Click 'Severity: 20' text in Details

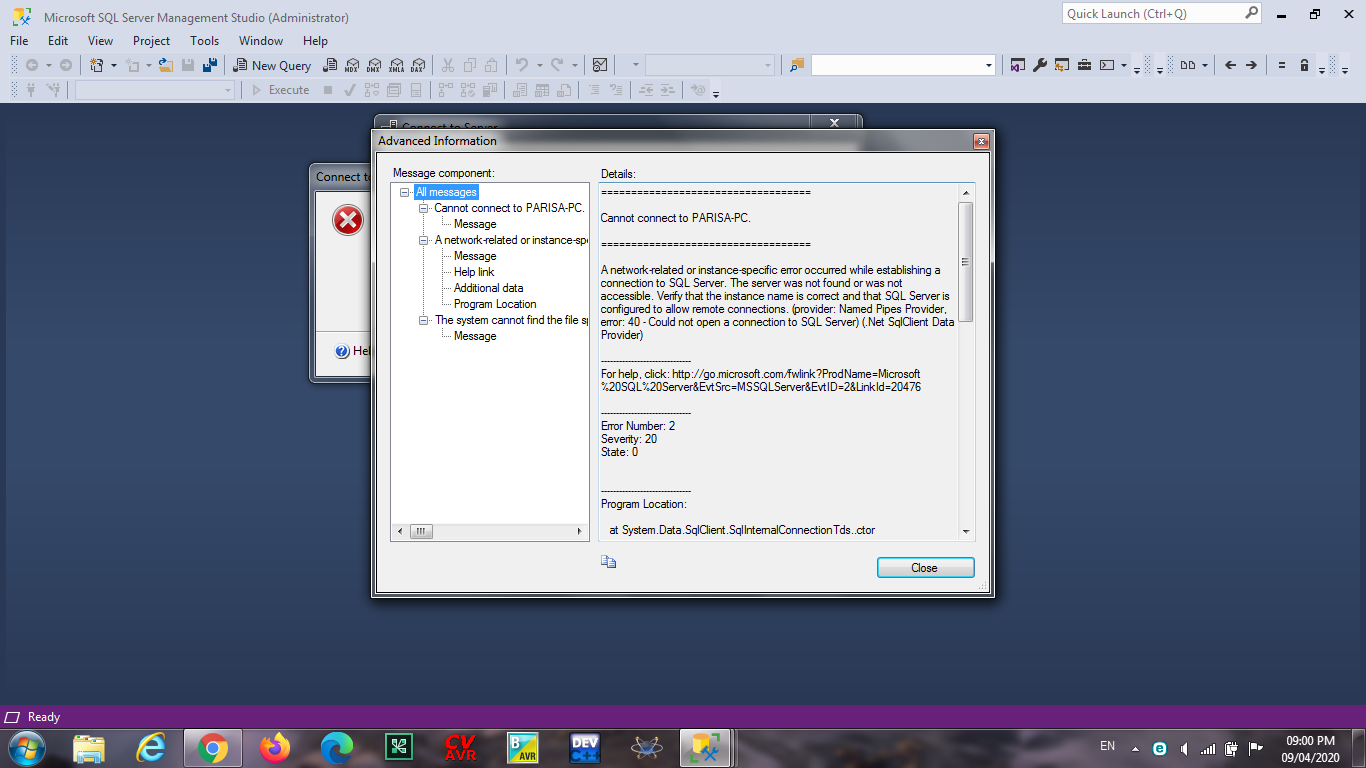(629, 439)
